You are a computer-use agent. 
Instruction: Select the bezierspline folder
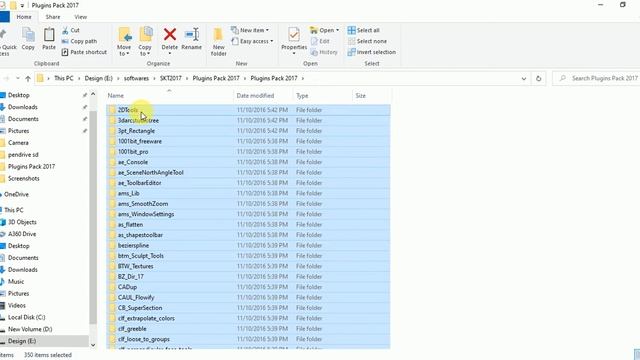pos(248,245)
